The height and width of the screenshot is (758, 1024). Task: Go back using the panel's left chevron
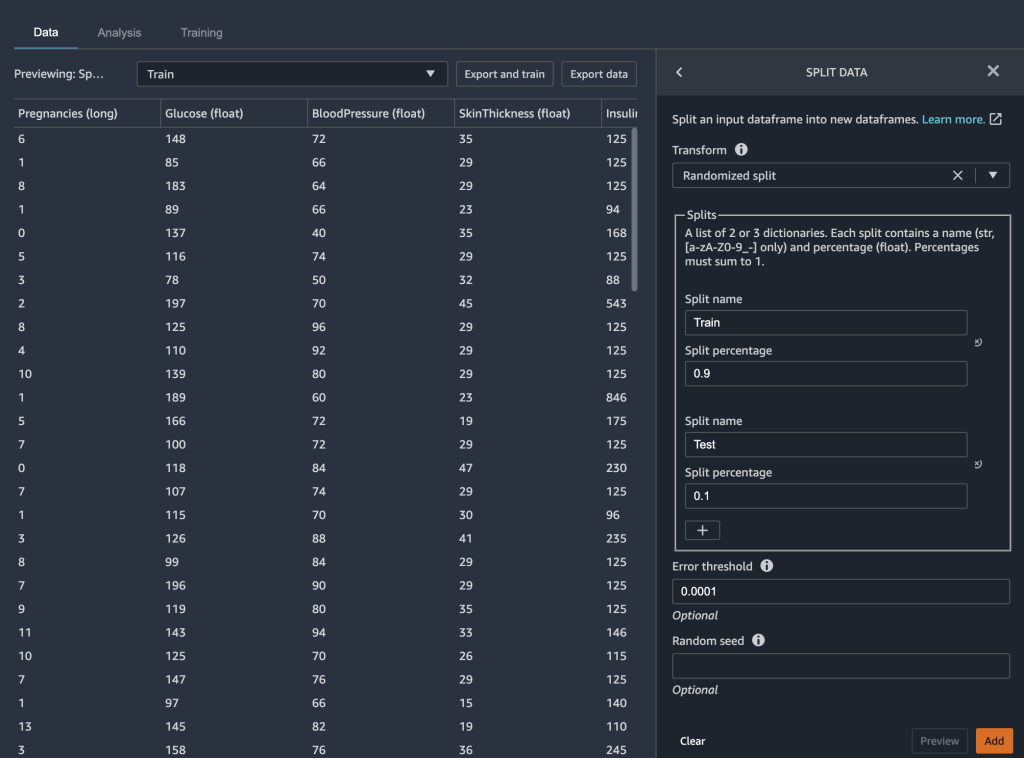[x=680, y=72]
